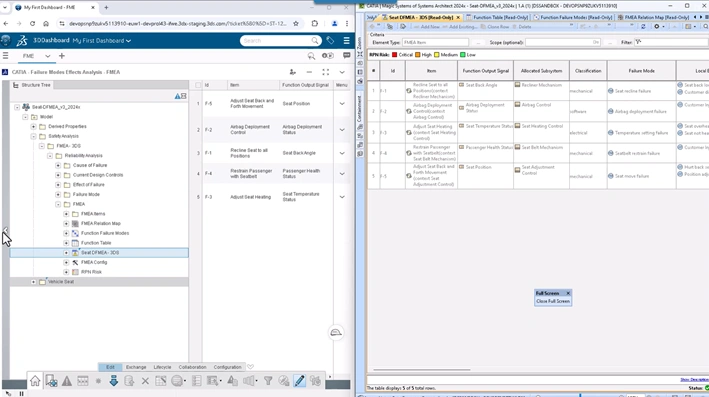
Task: Tick the select-all checkbox in the table header
Action: pos(198,85)
